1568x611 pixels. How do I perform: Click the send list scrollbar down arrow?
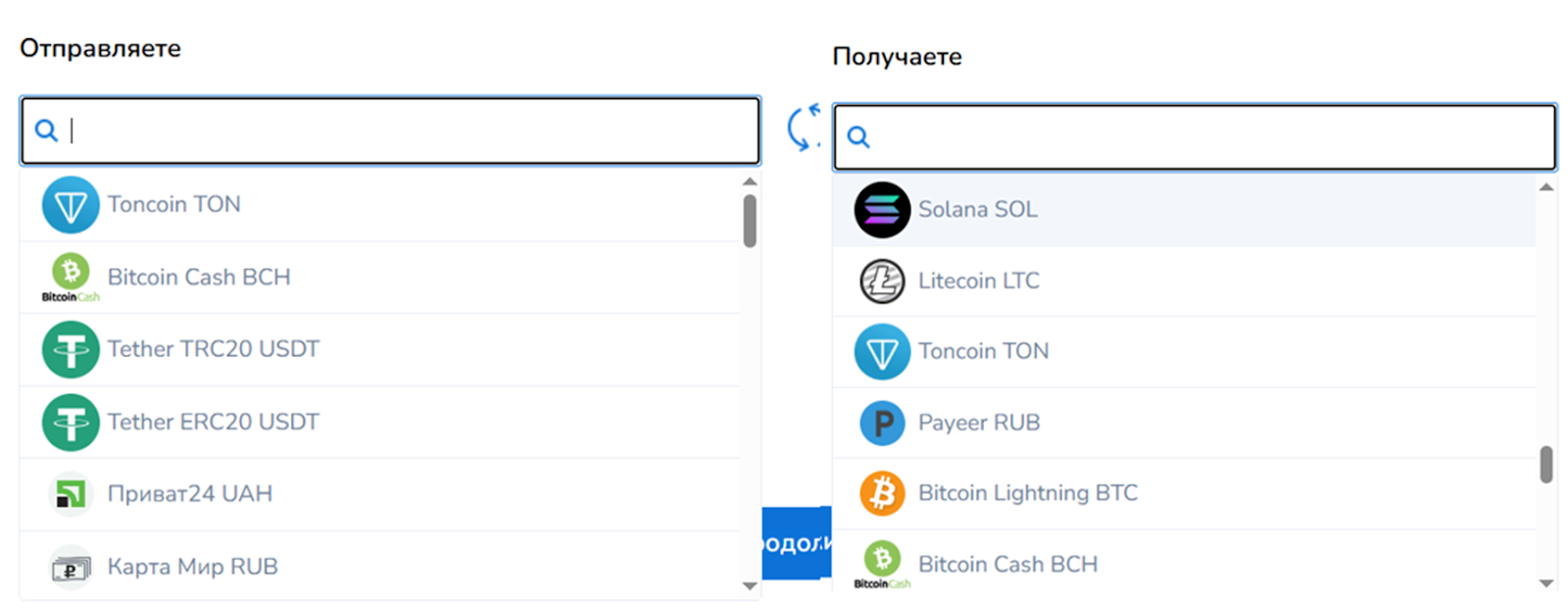(x=750, y=586)
